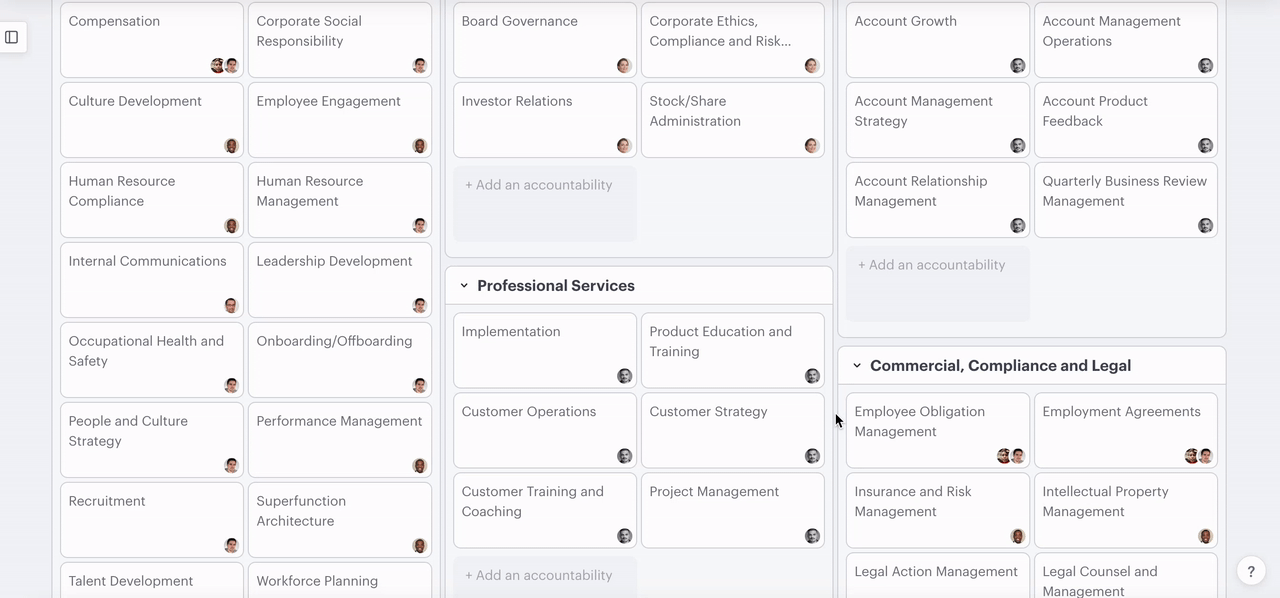This screenshot has height=598, width=1280.
Task: Toggle the sidebar panel icon
Action: 12,37
